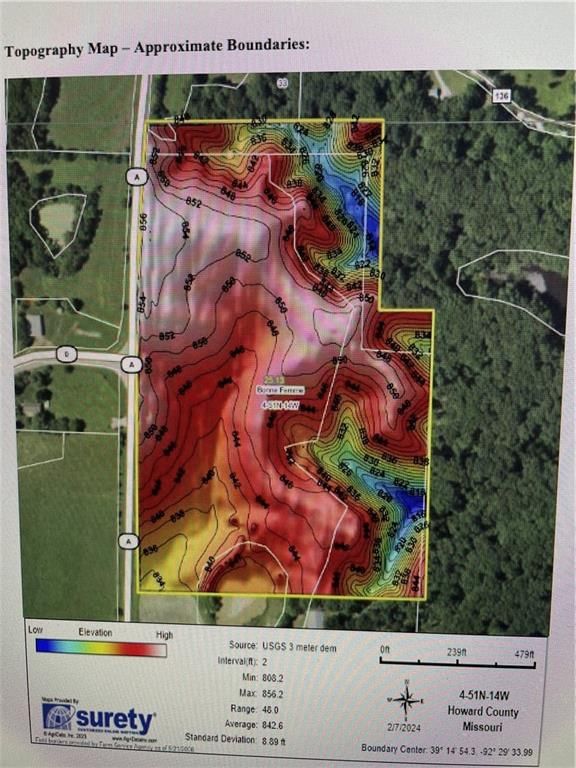576x768 pixels.
Task: Click the Surety globe logo icon
Action: tap(58, 717)
